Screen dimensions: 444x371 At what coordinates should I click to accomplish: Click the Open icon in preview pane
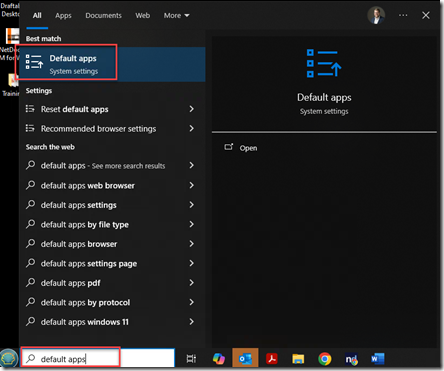coord(229,147)
